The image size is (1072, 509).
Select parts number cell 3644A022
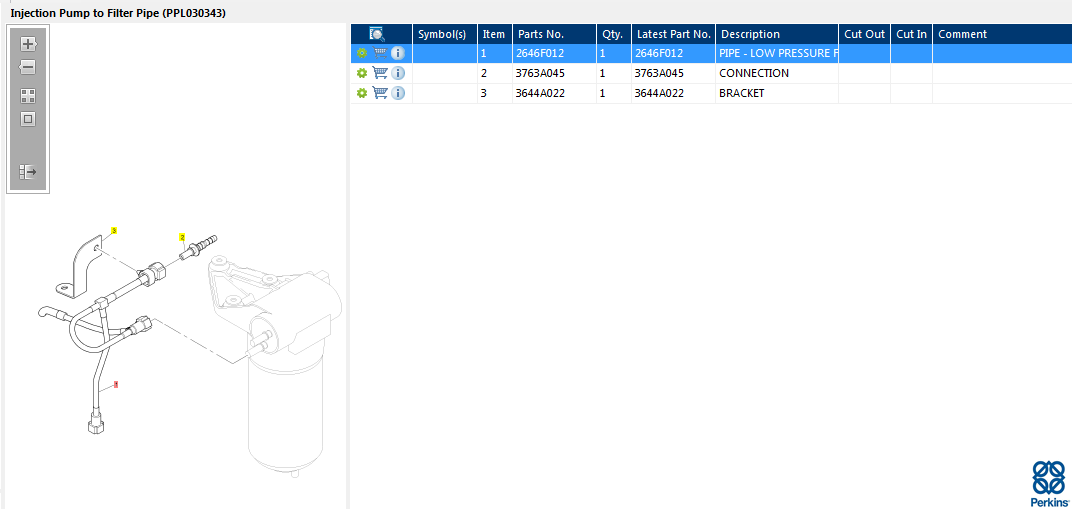tap(554, 94)
